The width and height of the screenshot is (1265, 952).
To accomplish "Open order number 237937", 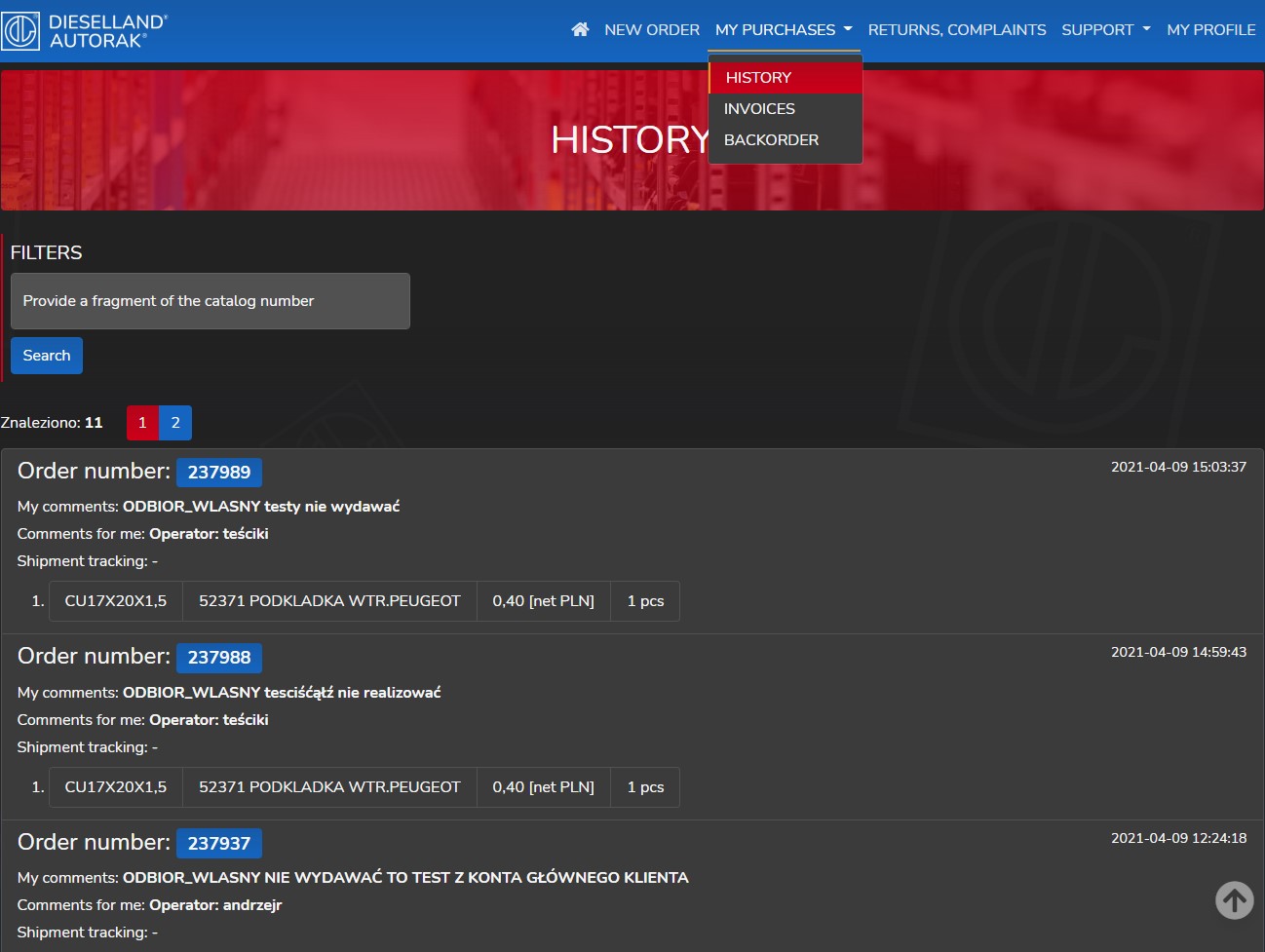I will tap(219, 844).
